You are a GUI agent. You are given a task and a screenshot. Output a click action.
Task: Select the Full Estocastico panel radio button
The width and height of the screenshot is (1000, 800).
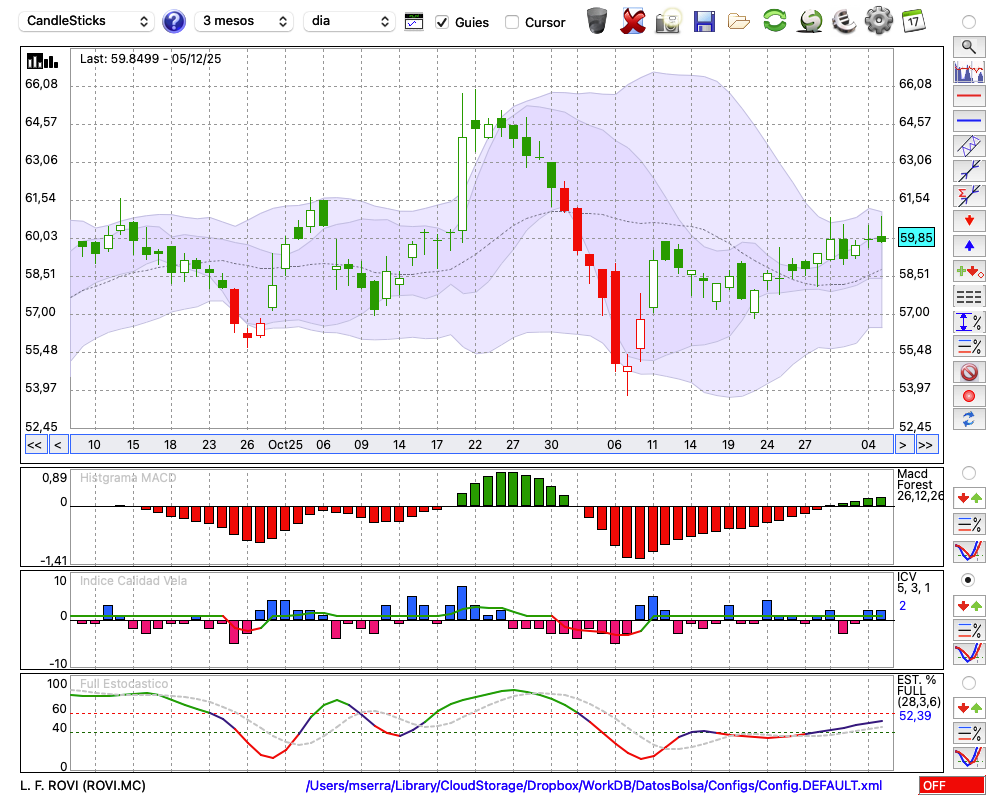click(x=968, y=682)
